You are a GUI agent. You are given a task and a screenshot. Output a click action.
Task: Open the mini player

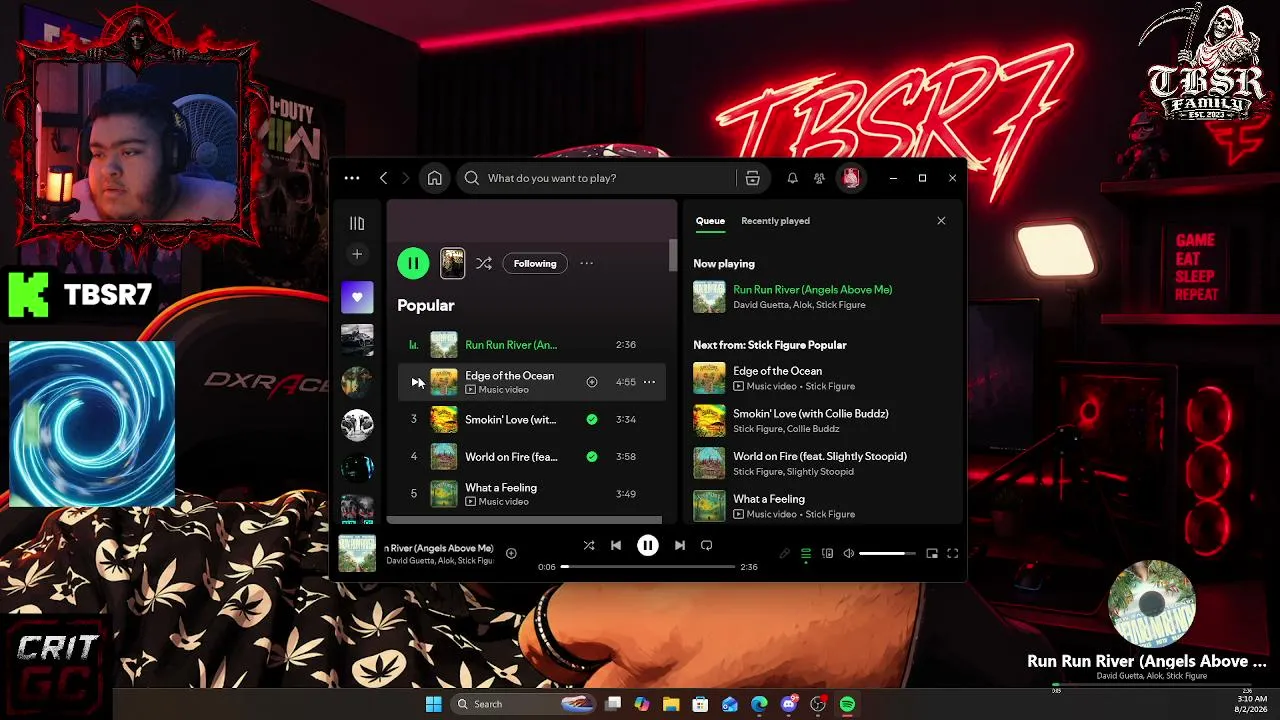point(932,553)
